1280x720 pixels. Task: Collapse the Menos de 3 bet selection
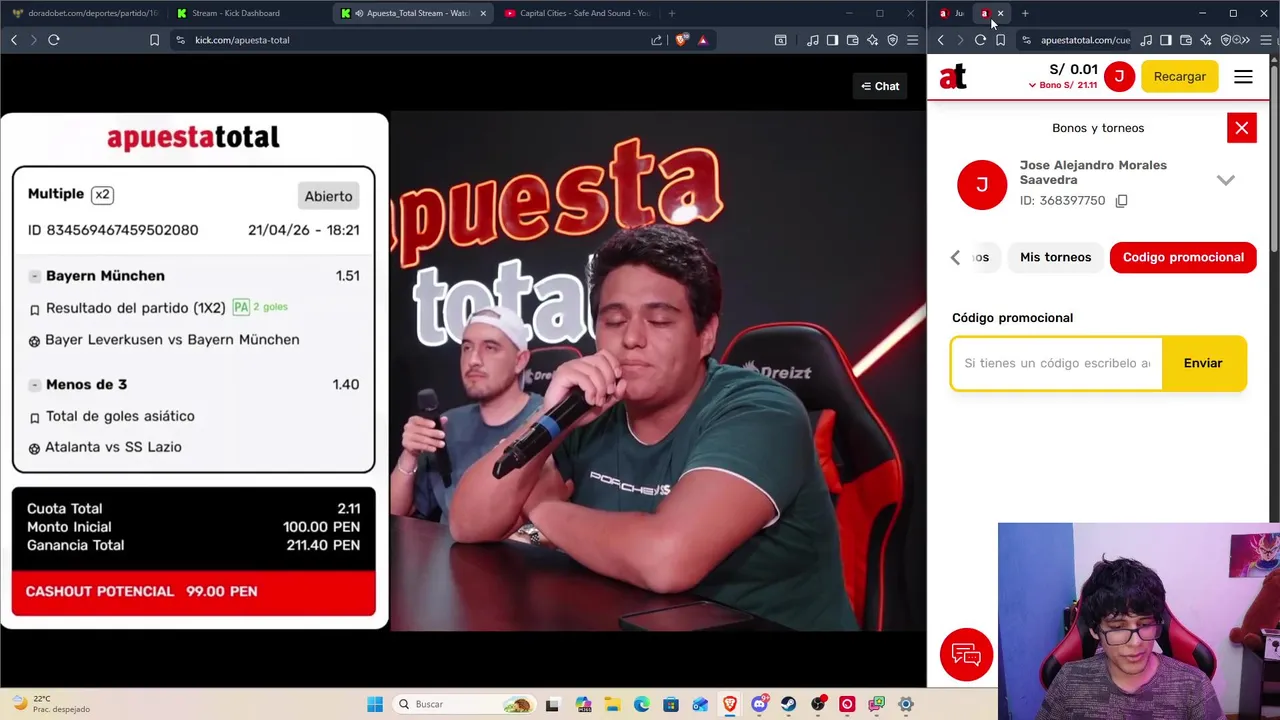pos(34,385)
